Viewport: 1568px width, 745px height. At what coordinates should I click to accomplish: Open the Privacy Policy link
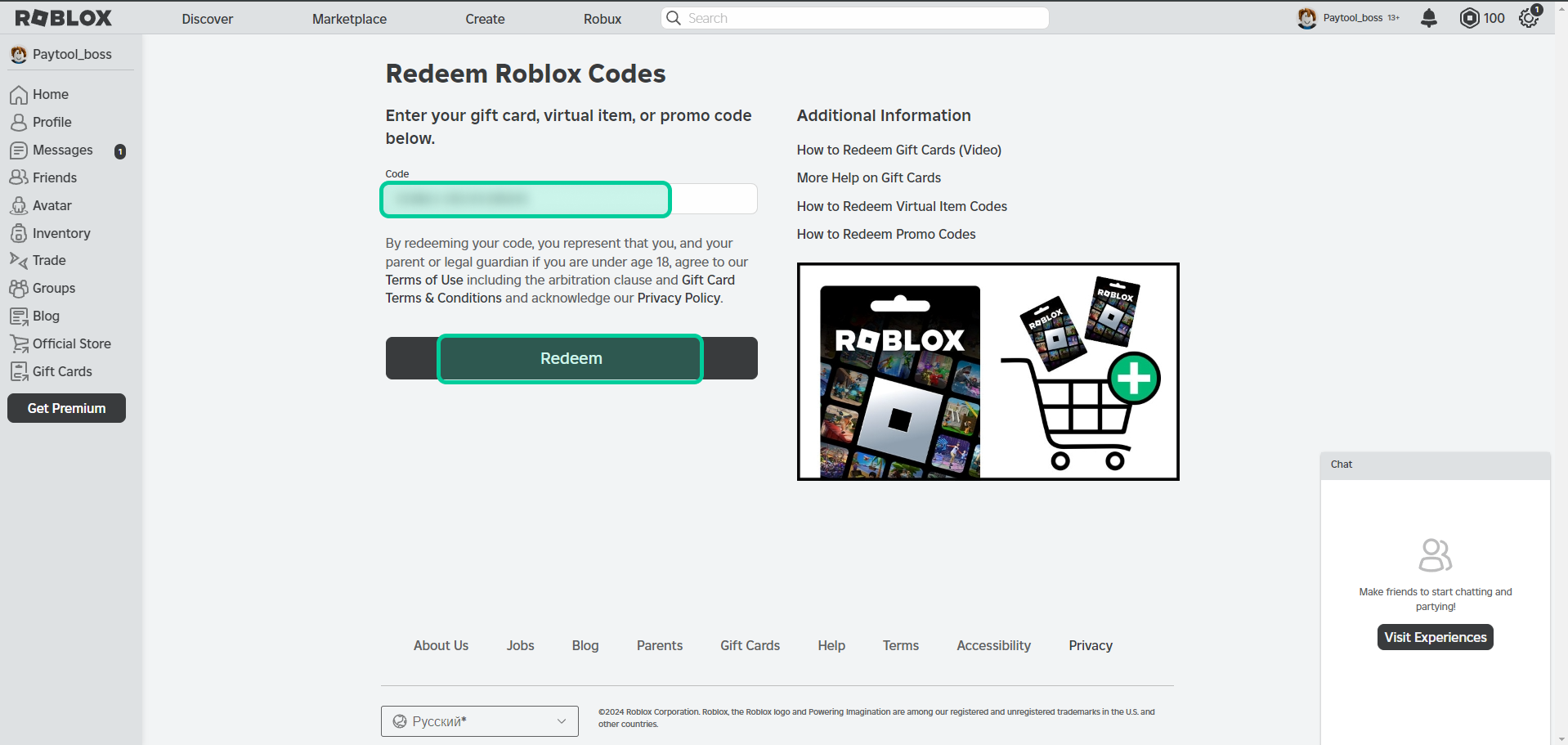[679, 298]
